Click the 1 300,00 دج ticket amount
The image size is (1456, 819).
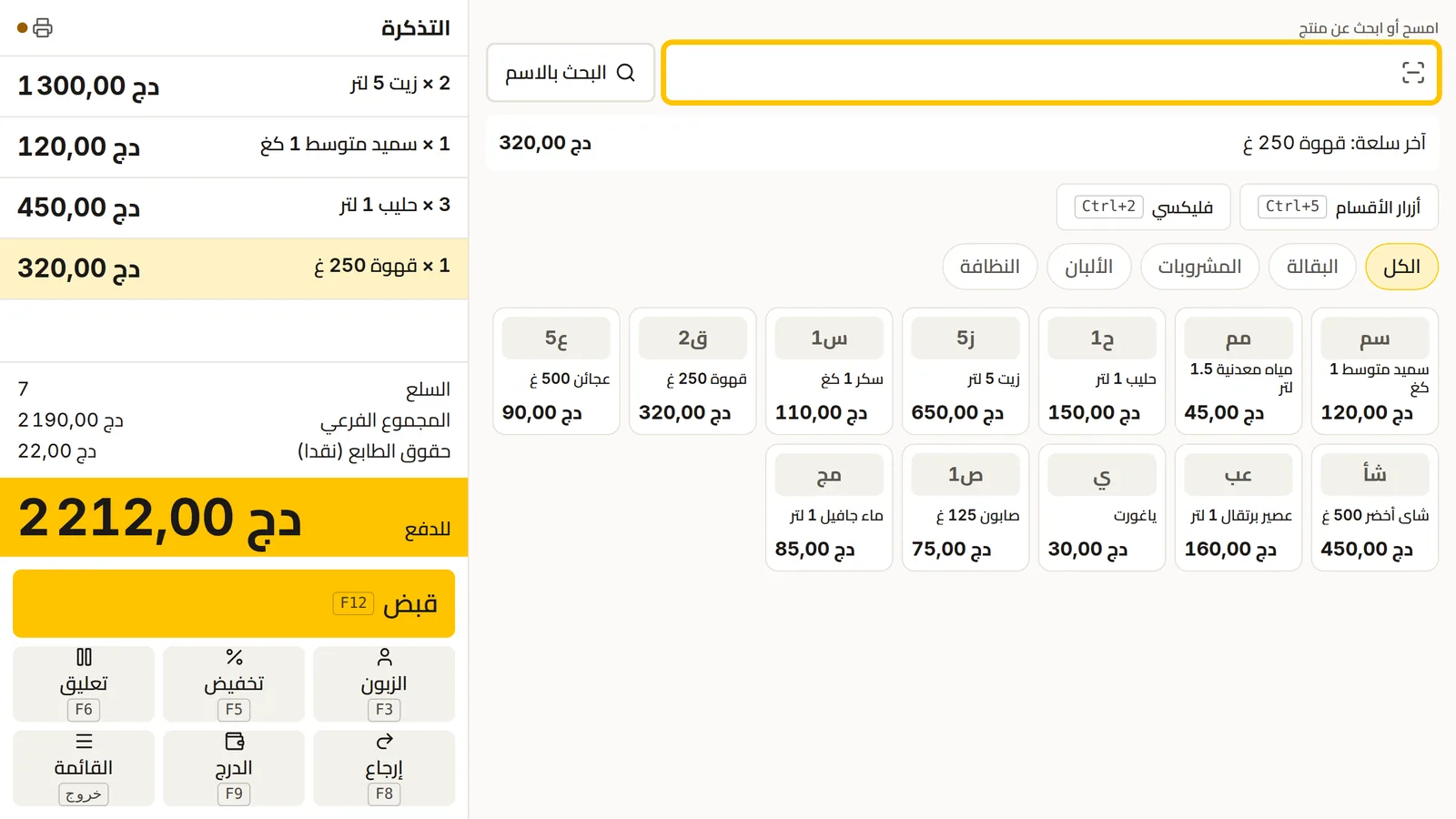[88, 86]
